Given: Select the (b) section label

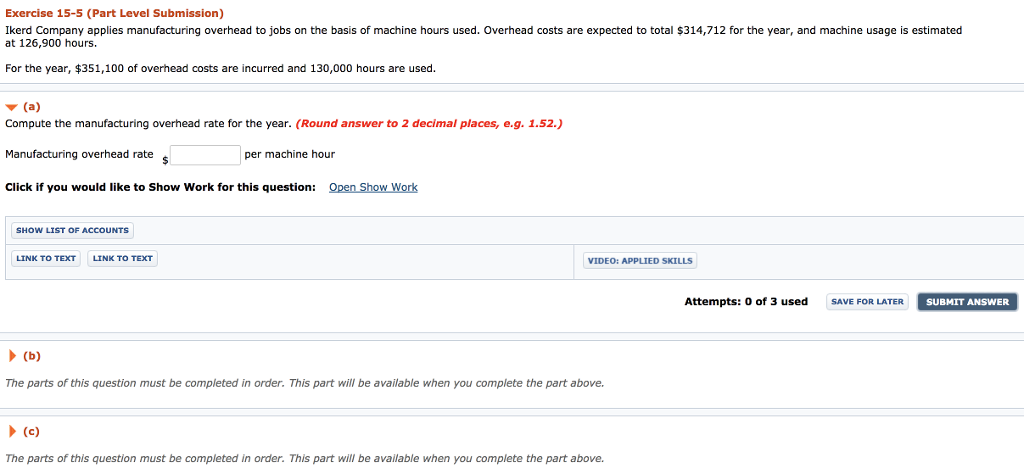Looking at the screenshot, I should [x=31, y=355].
